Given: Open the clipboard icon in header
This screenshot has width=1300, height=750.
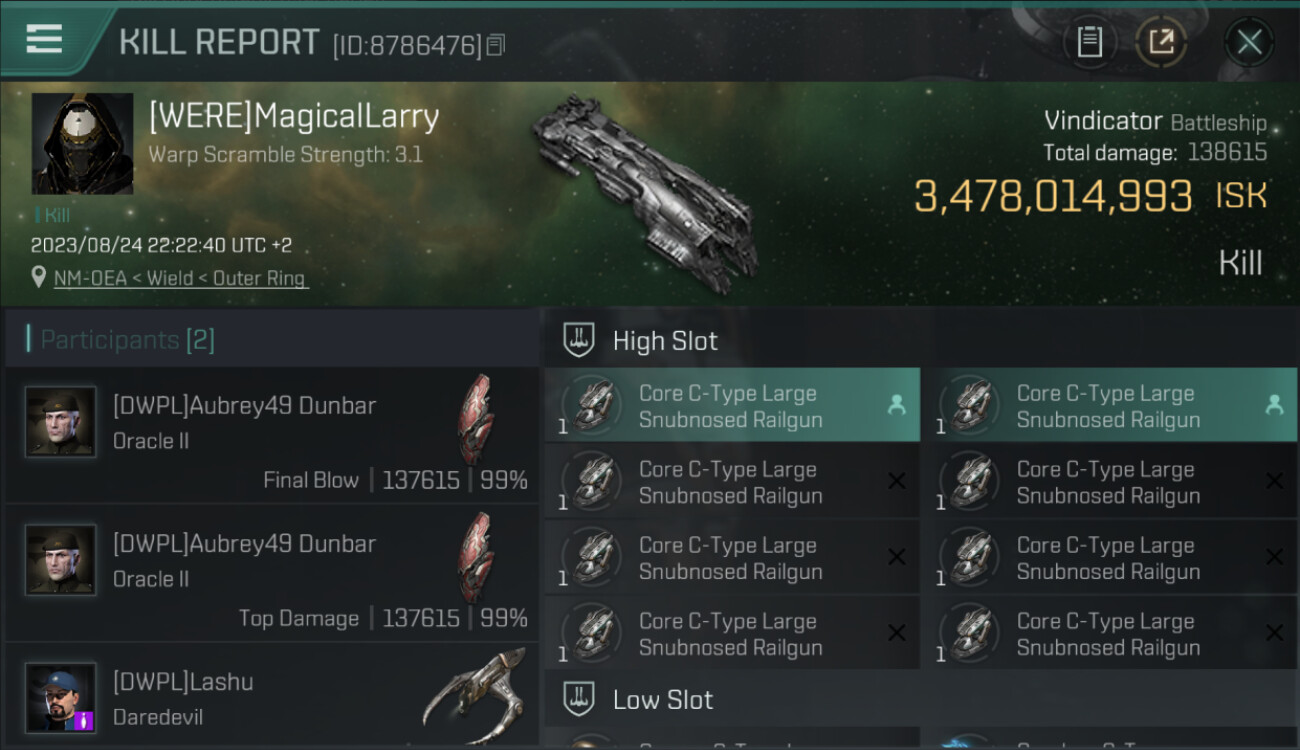Looking at the screenshot, I should coord(1089,41).
